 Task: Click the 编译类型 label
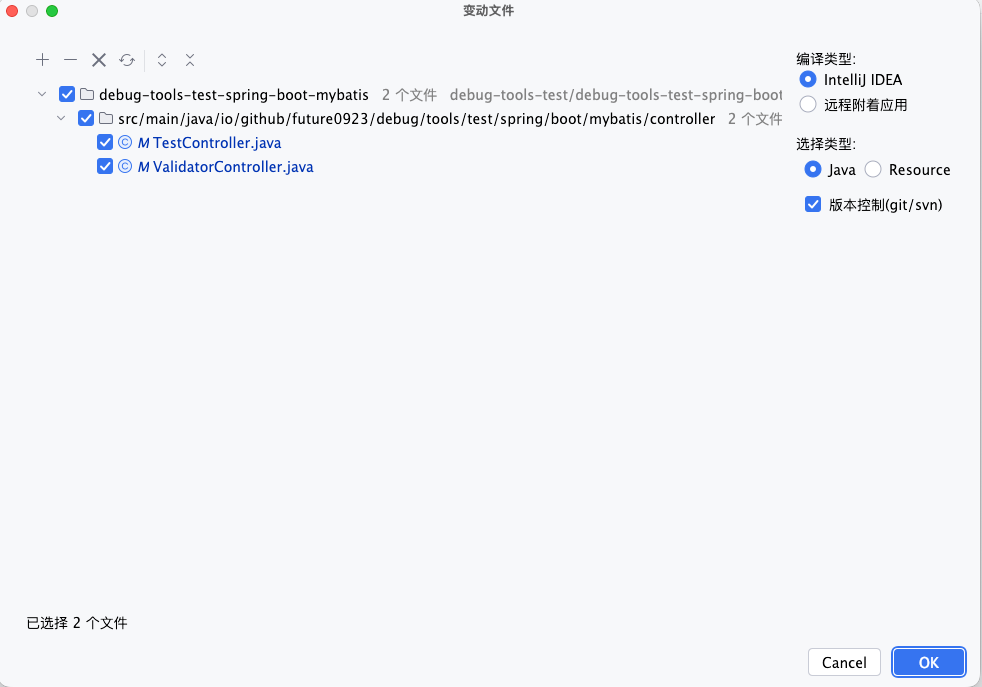click(825, 59)
